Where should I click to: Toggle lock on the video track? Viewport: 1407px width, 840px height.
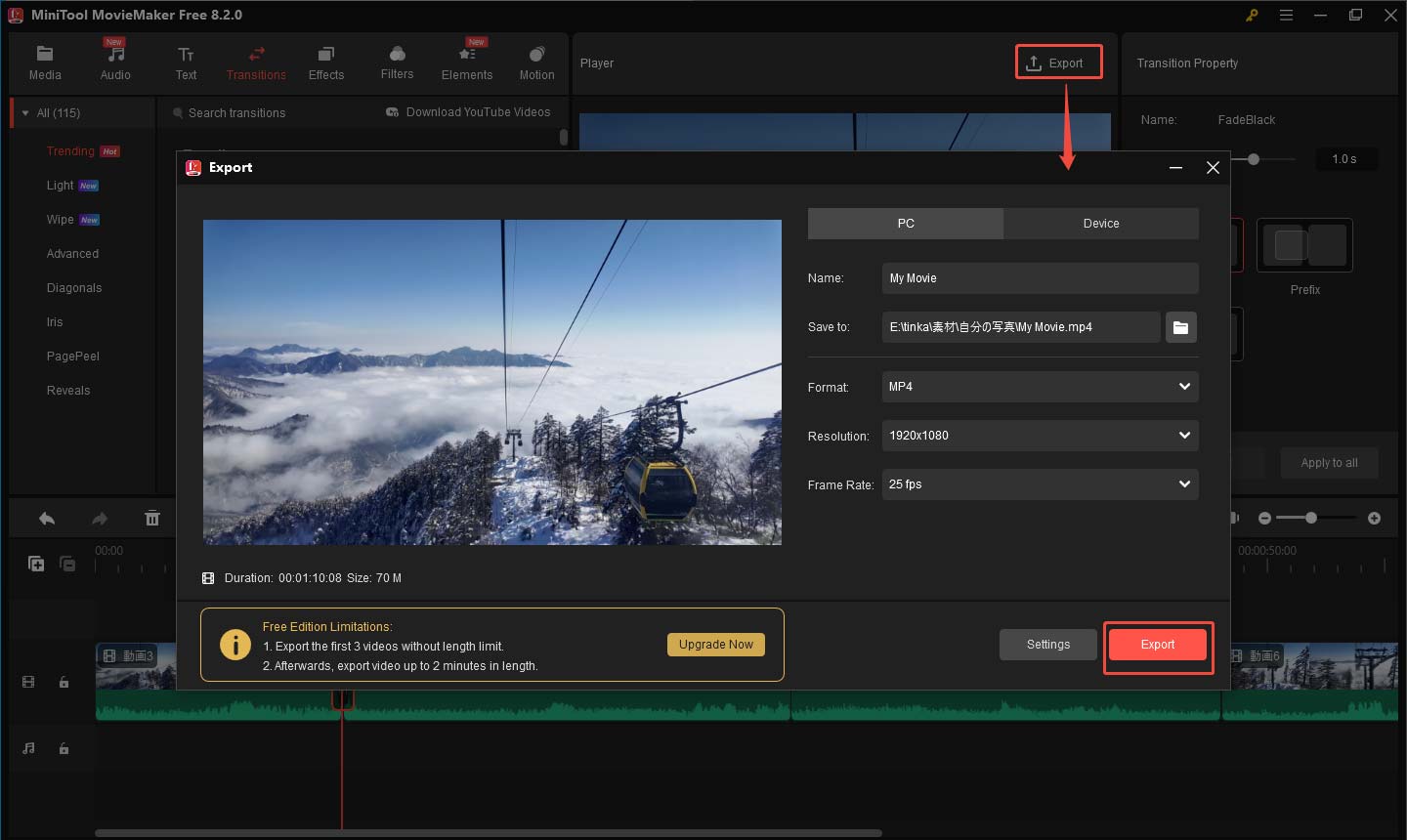tap(64, 682)
